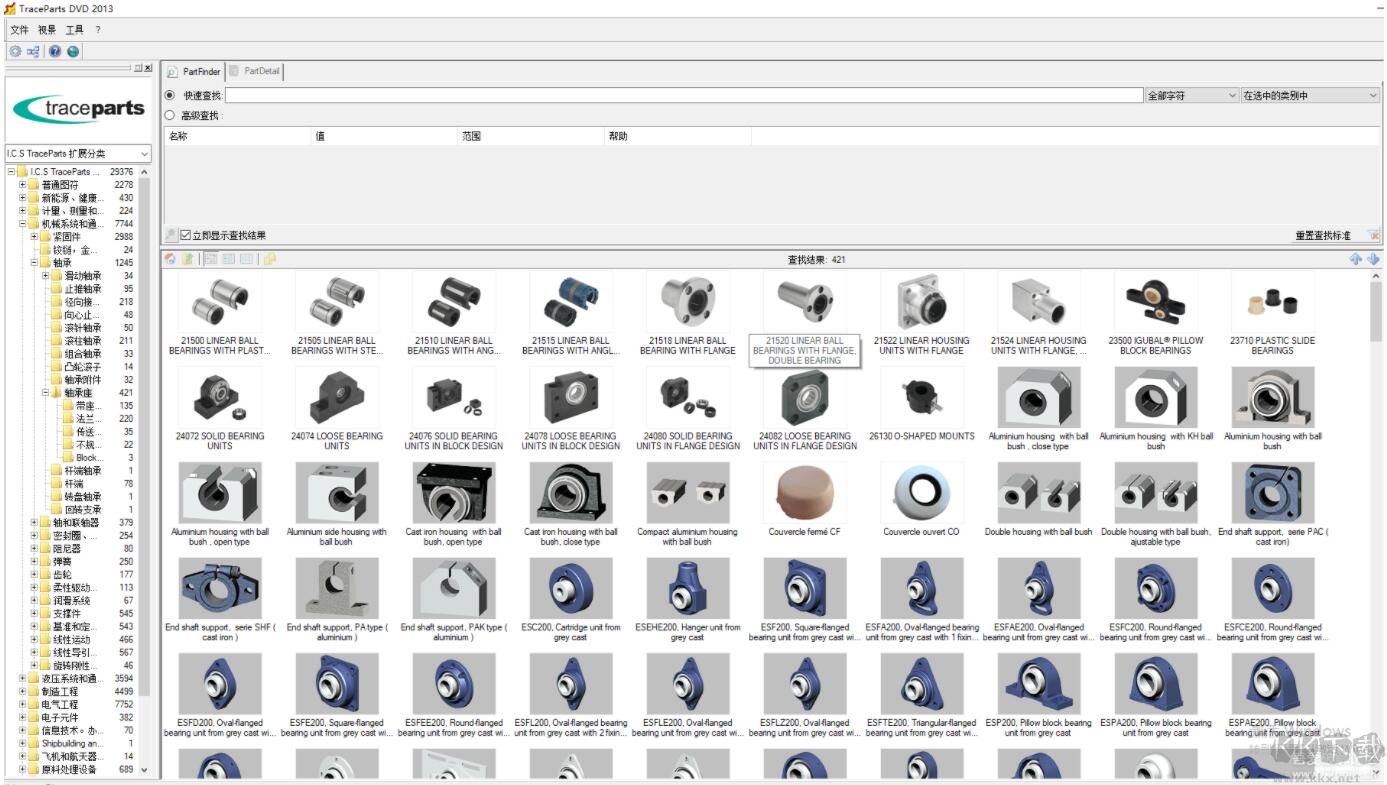Open the globe web-access icon in the toolbar

tap(72, 51)
